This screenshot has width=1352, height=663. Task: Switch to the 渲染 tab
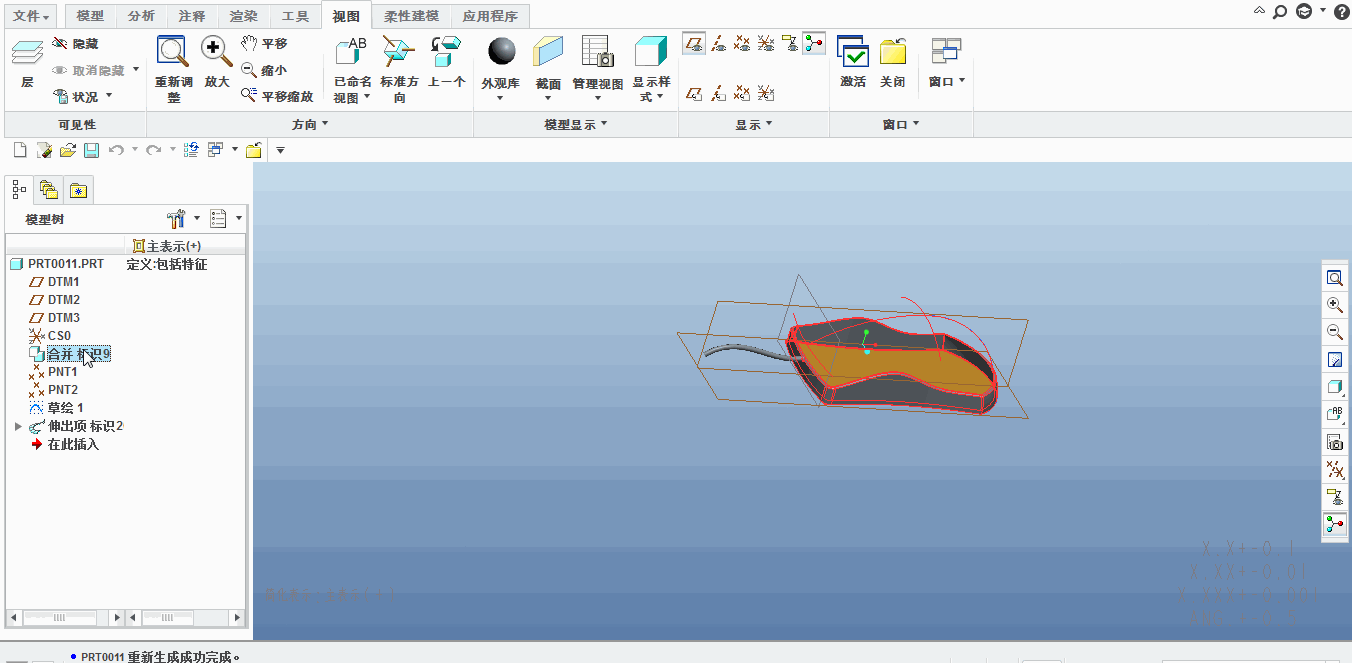click(x=243, y=16)
